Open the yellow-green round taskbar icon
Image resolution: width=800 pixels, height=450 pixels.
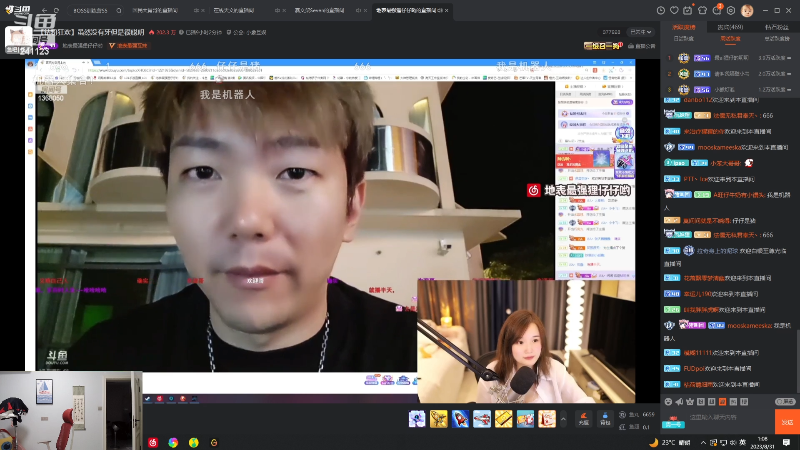[x=194, y=442]
